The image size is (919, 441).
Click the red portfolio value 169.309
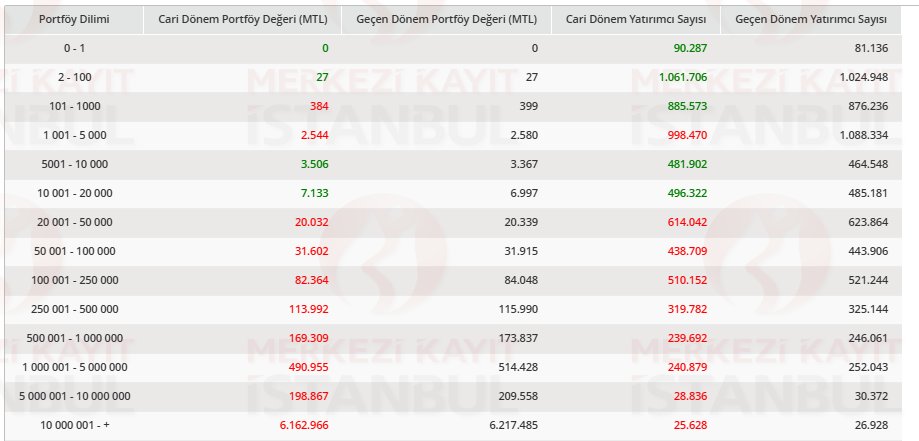tap(309, 338)
